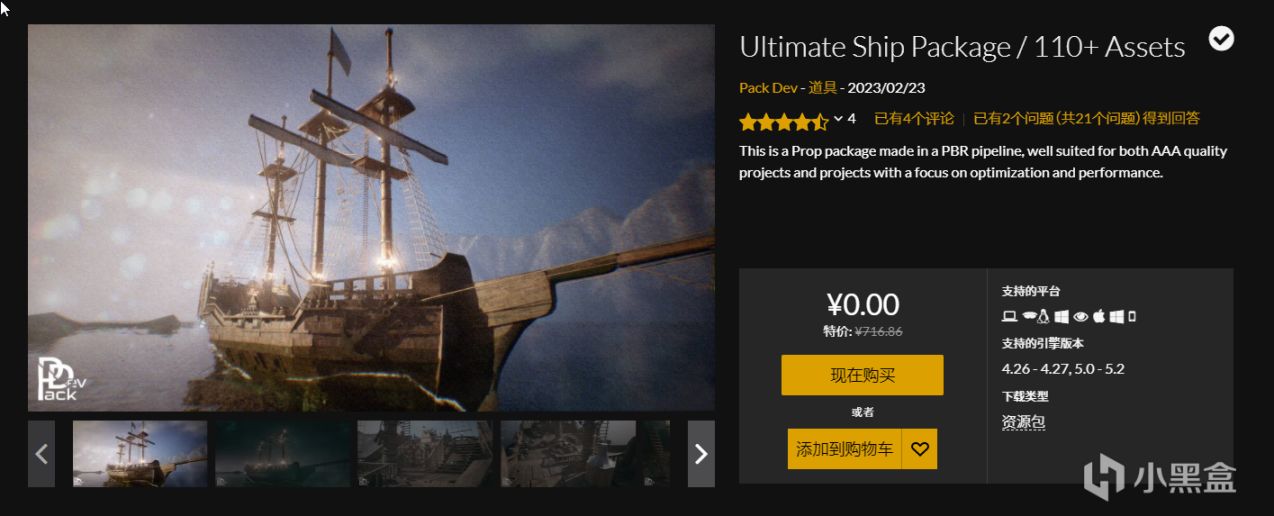This screenshot has width=1274, height=516.
Task: Open the Pack Dev seller link
Action: (768, 88)
